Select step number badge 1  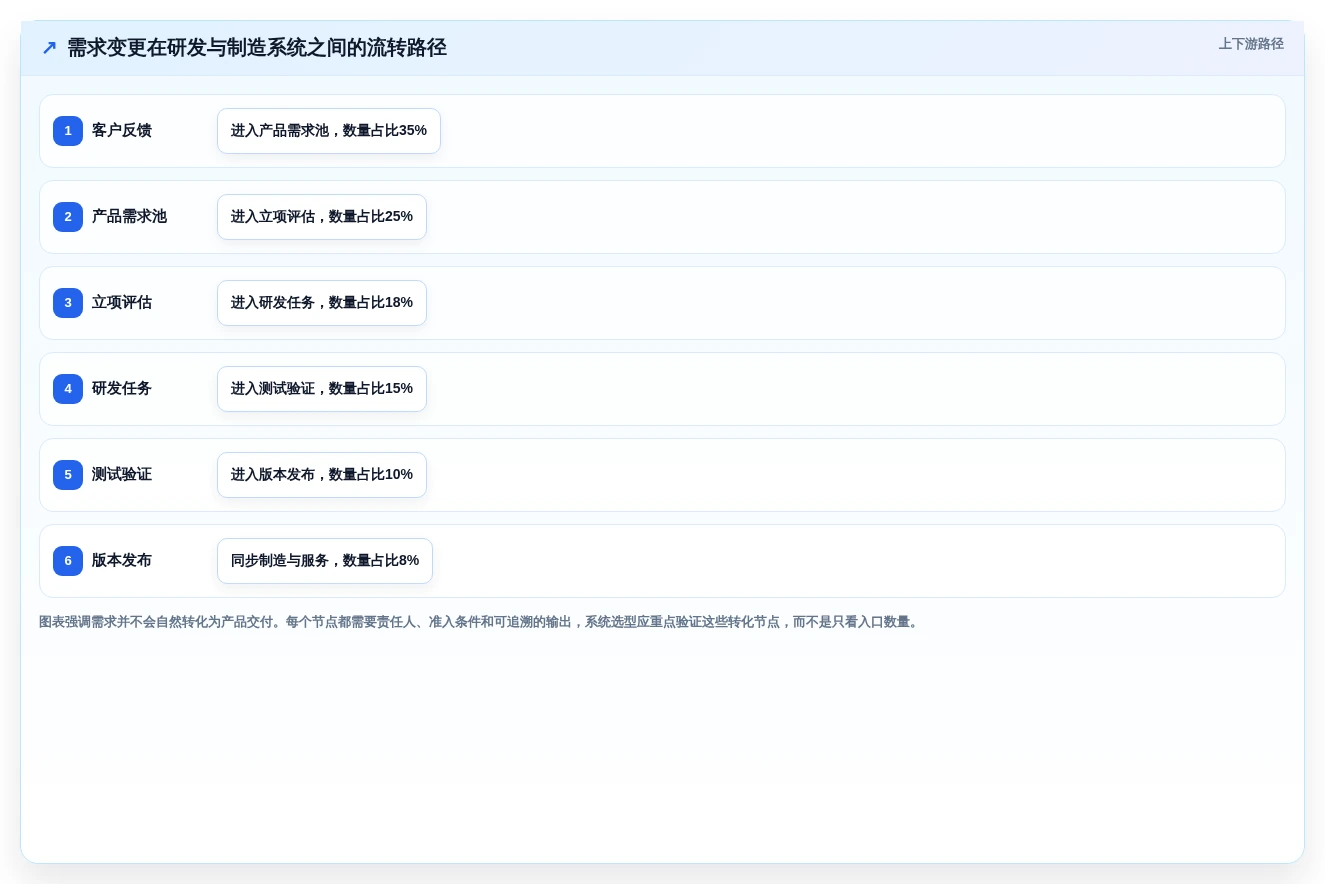pyautogui.click(x=68, y=131)
